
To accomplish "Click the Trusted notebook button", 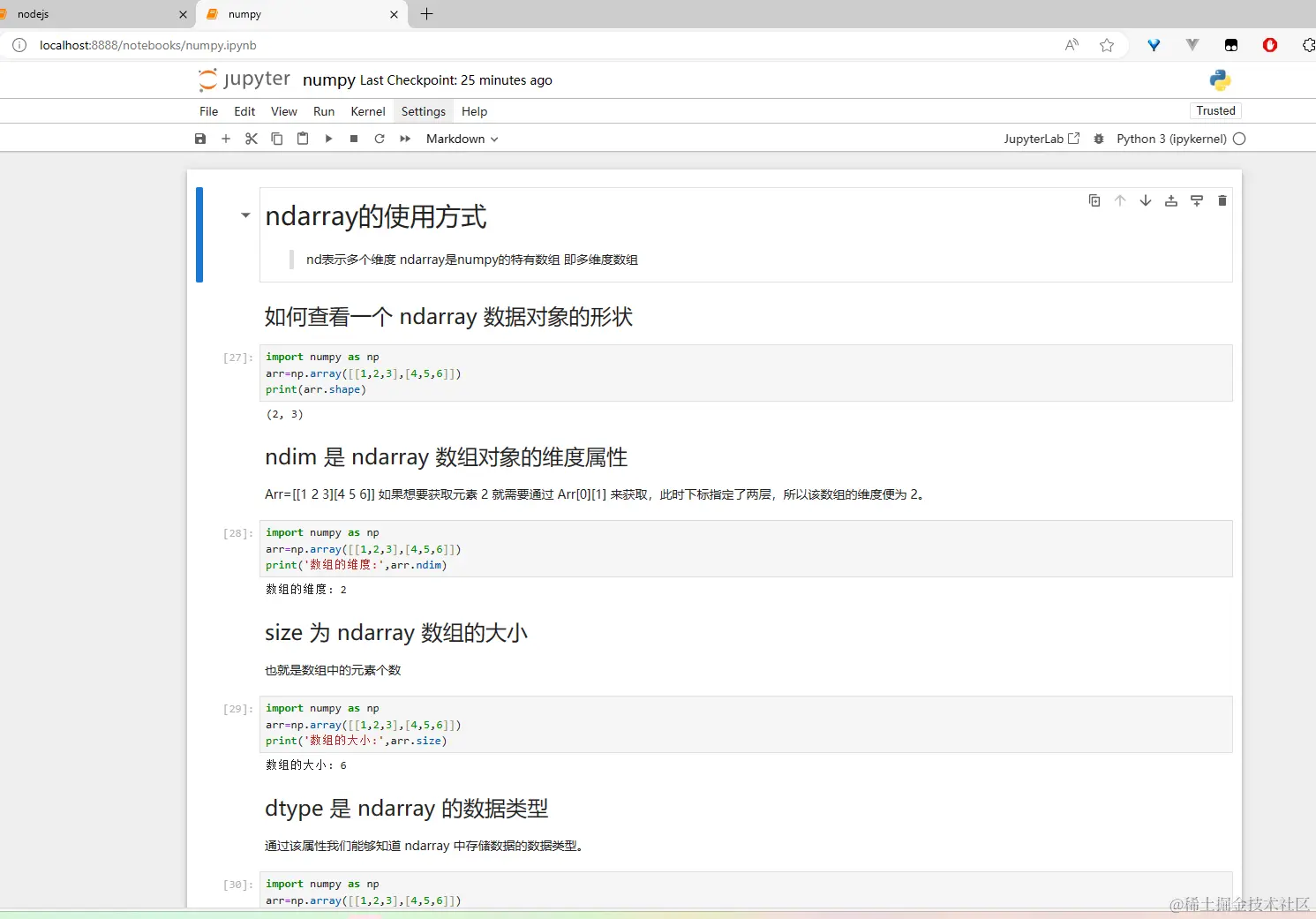I will click(x=1215, y=110).
